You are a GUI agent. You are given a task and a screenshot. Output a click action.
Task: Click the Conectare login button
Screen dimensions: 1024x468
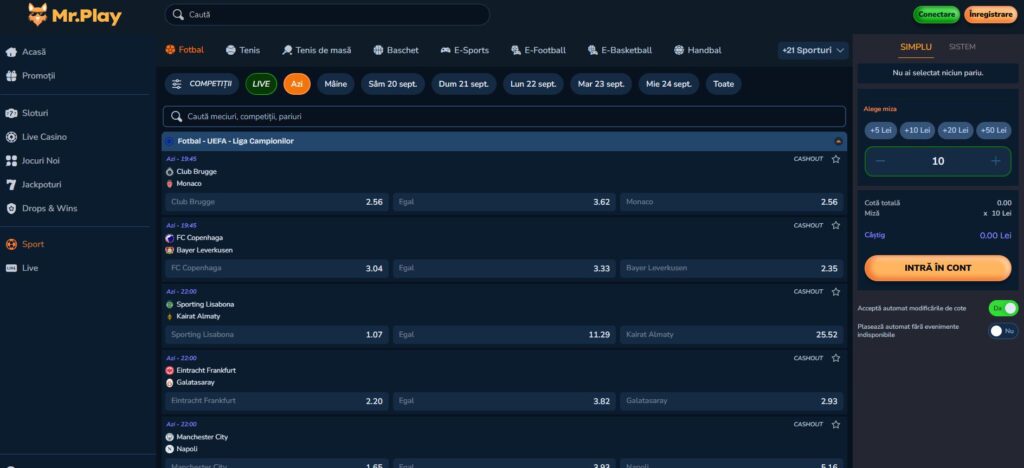pyautogui.click(x=936, y=14)
